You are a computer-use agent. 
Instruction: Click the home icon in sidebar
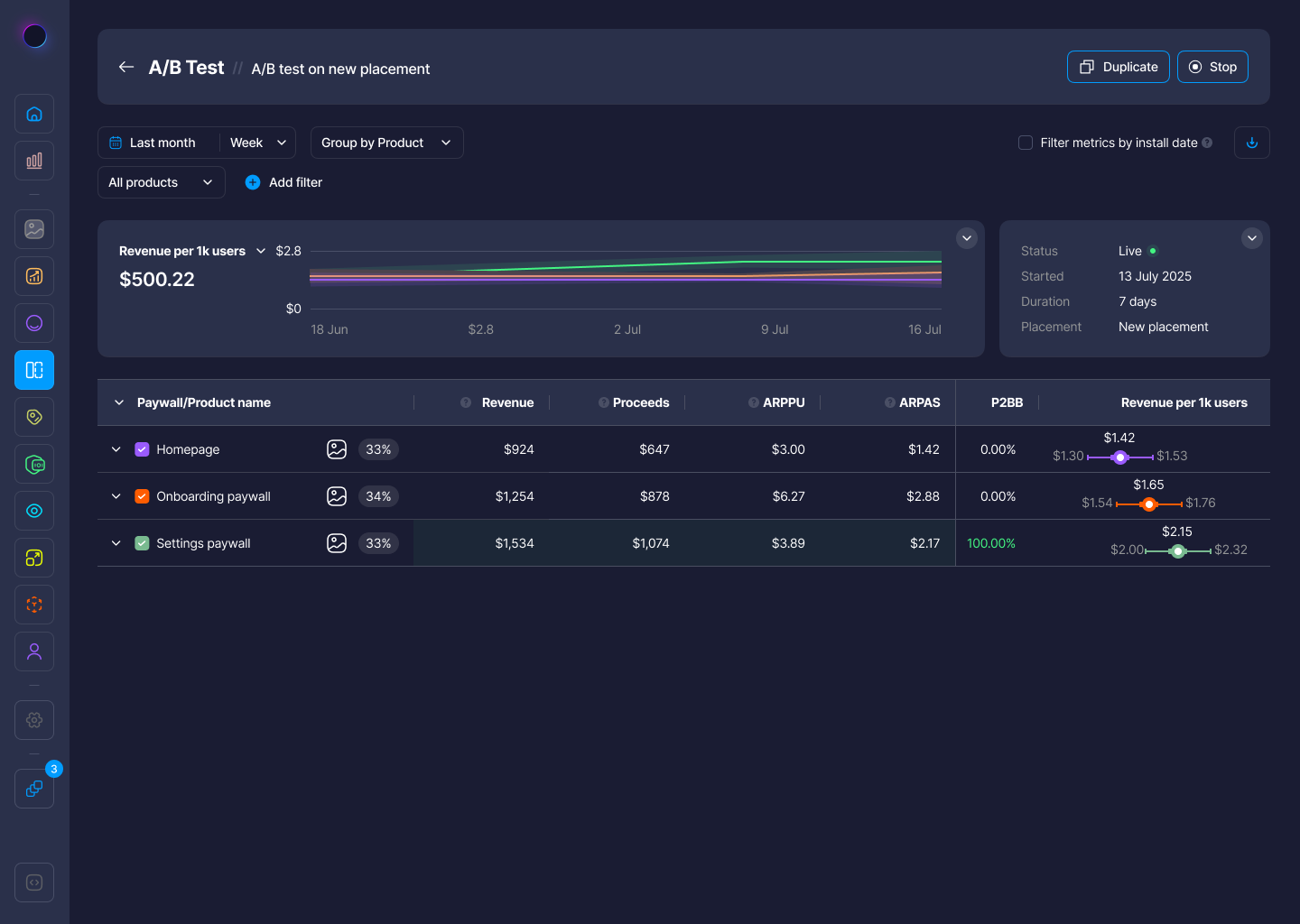coord(34,114)
